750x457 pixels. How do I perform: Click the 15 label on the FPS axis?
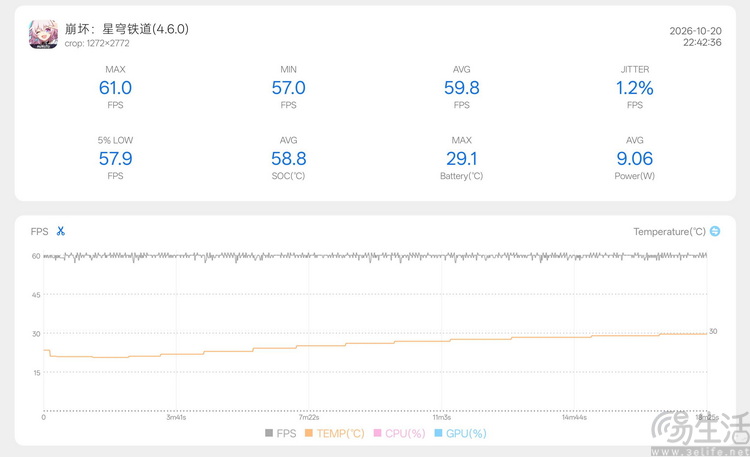[36, 372]
